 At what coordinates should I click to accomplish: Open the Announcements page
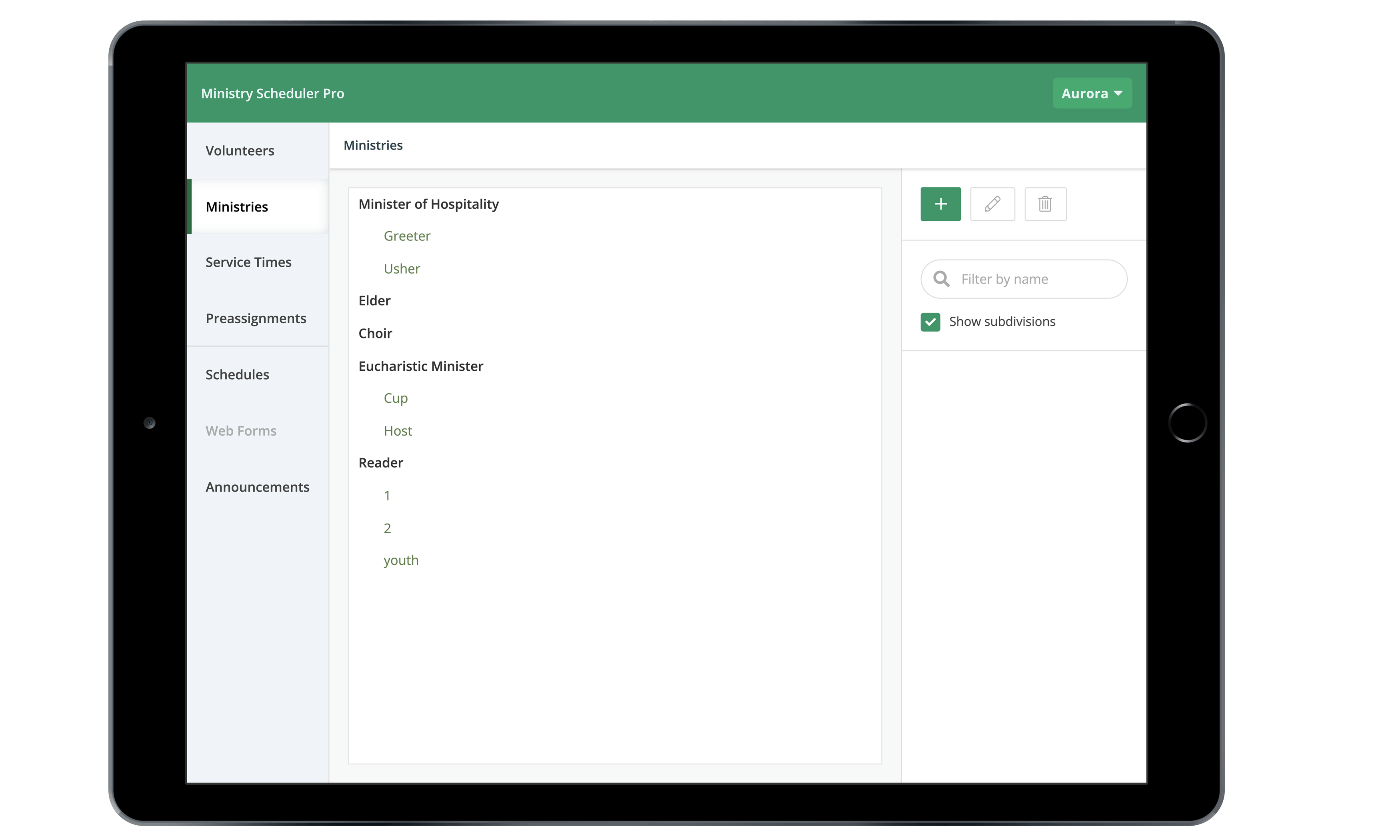click(x=257, y=487)
